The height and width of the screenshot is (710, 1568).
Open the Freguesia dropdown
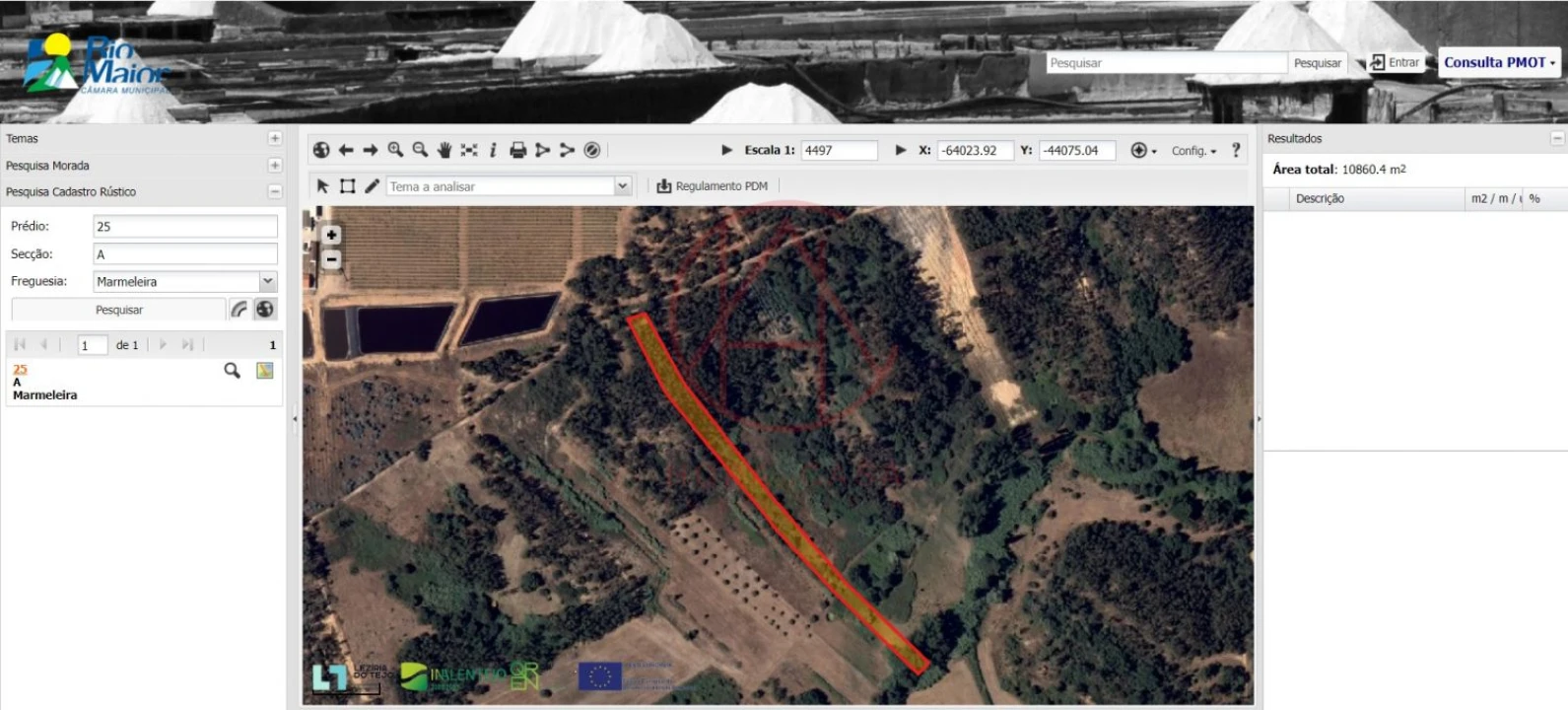point(267,281)
